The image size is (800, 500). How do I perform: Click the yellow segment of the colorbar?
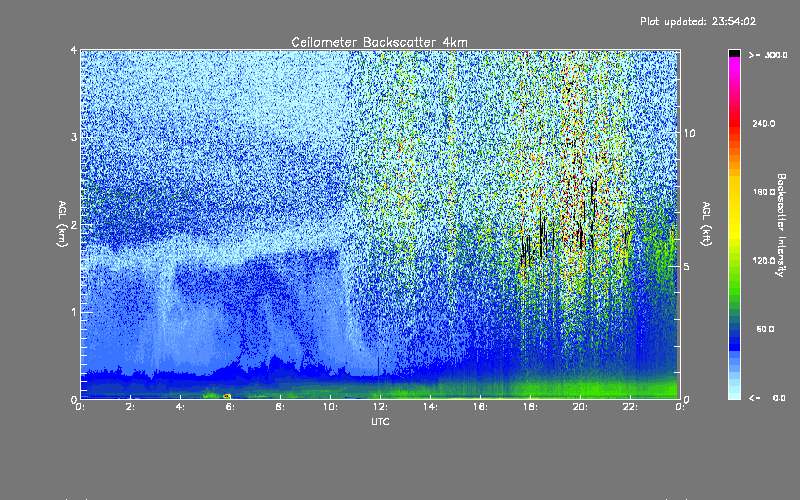tap(734, 209)
